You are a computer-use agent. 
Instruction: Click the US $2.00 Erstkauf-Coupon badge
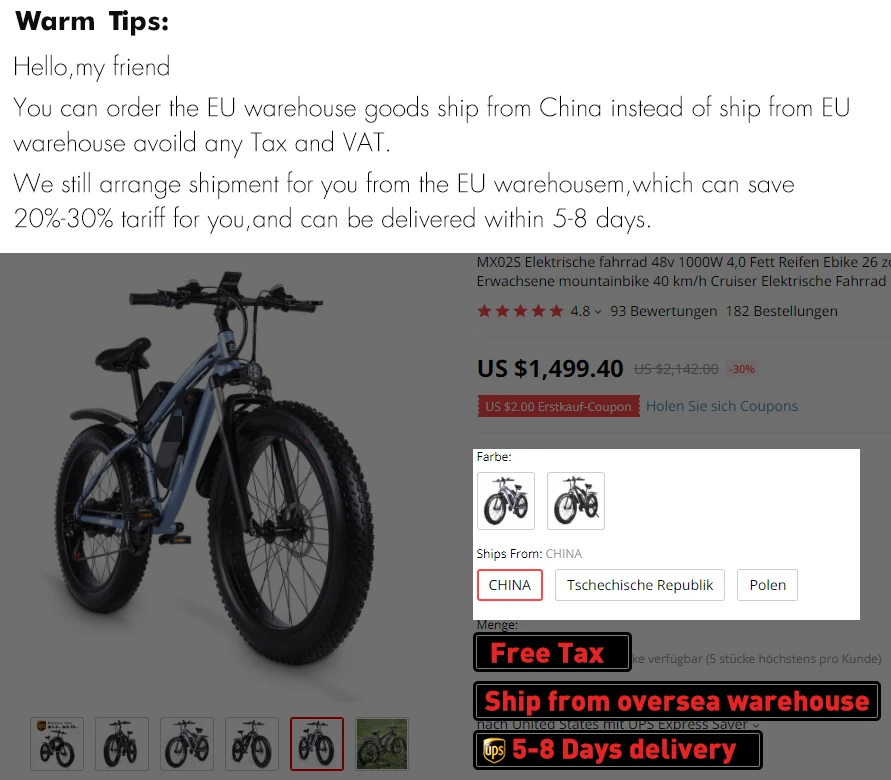(559, 406)
